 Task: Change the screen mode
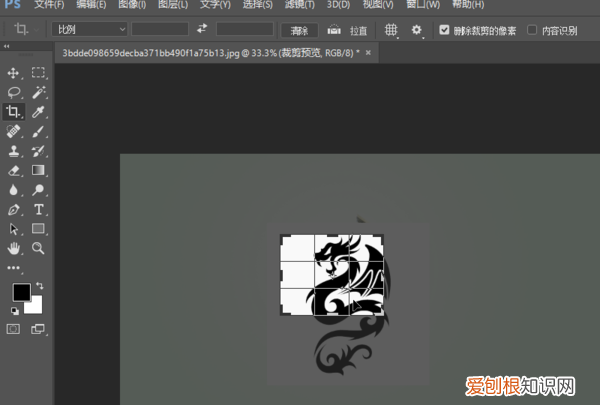coord(38,329)
